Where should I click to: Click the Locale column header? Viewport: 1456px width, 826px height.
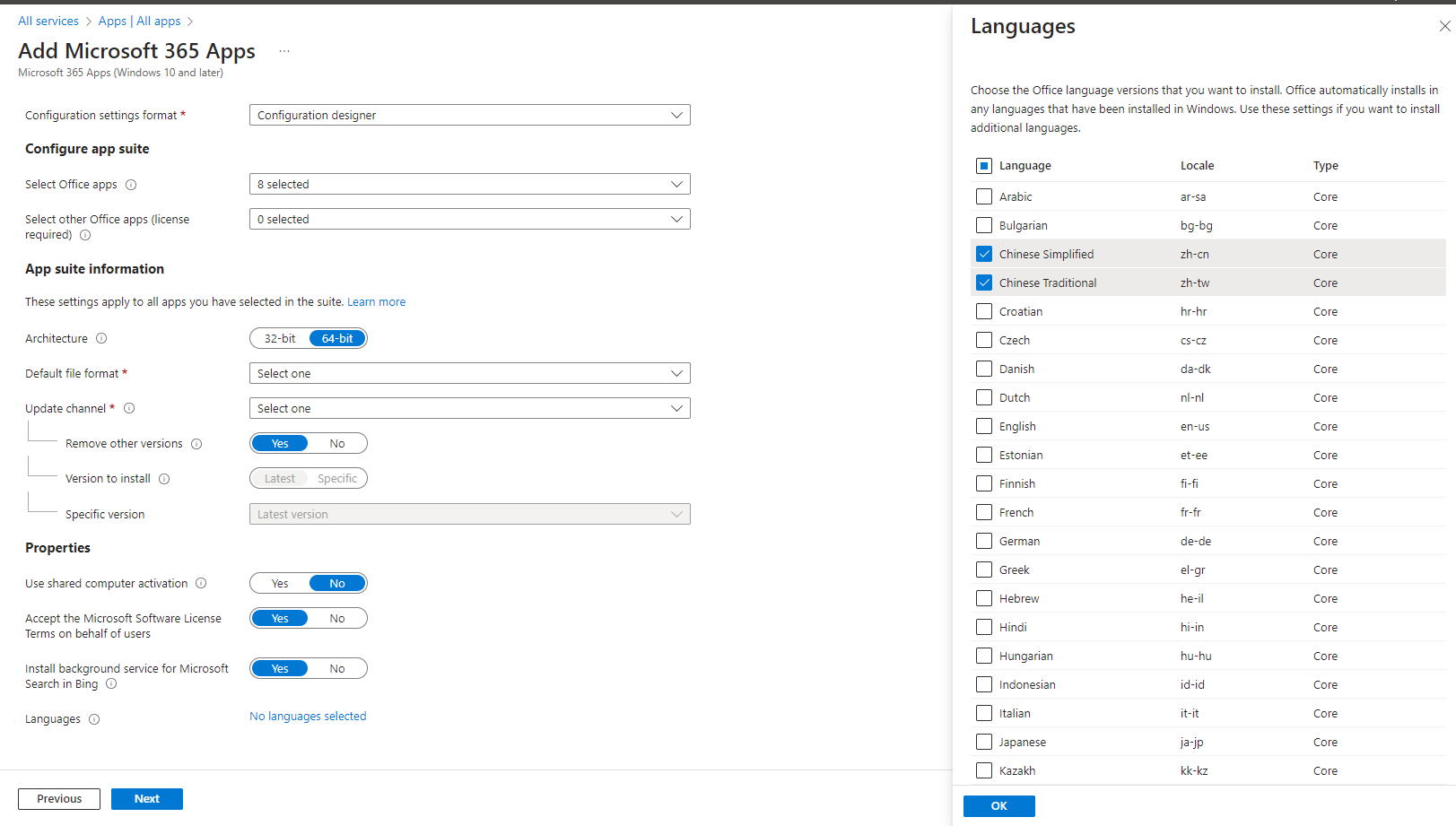[1197, 166]
